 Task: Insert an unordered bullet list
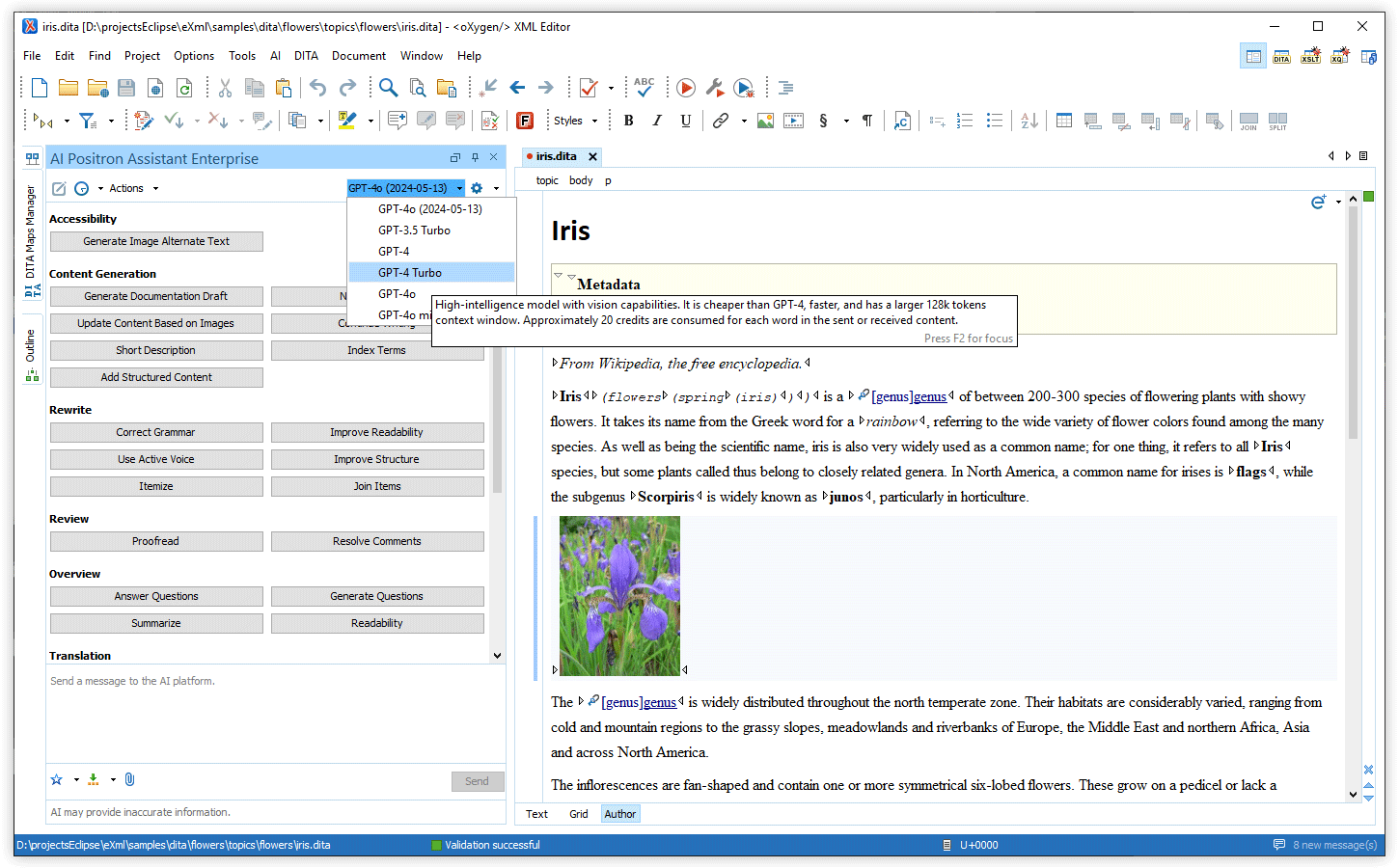(x=995, y=121)
